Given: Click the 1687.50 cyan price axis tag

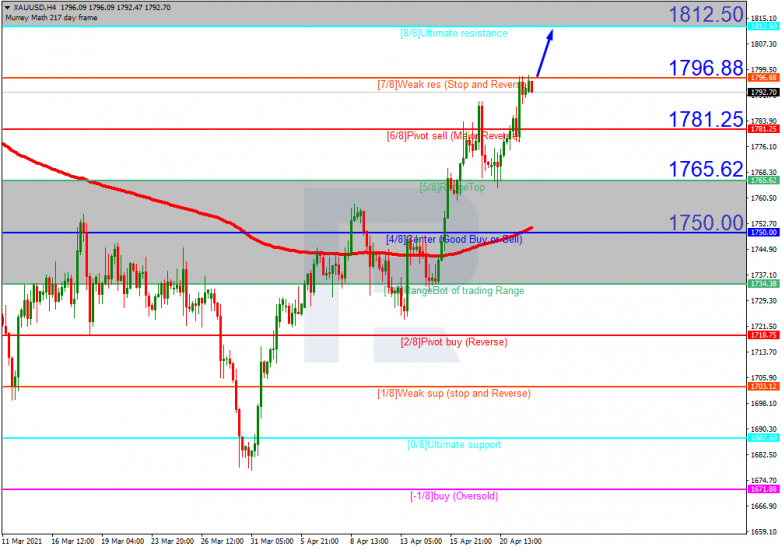Looking at the screenshot, I should [x=764, y=438].
